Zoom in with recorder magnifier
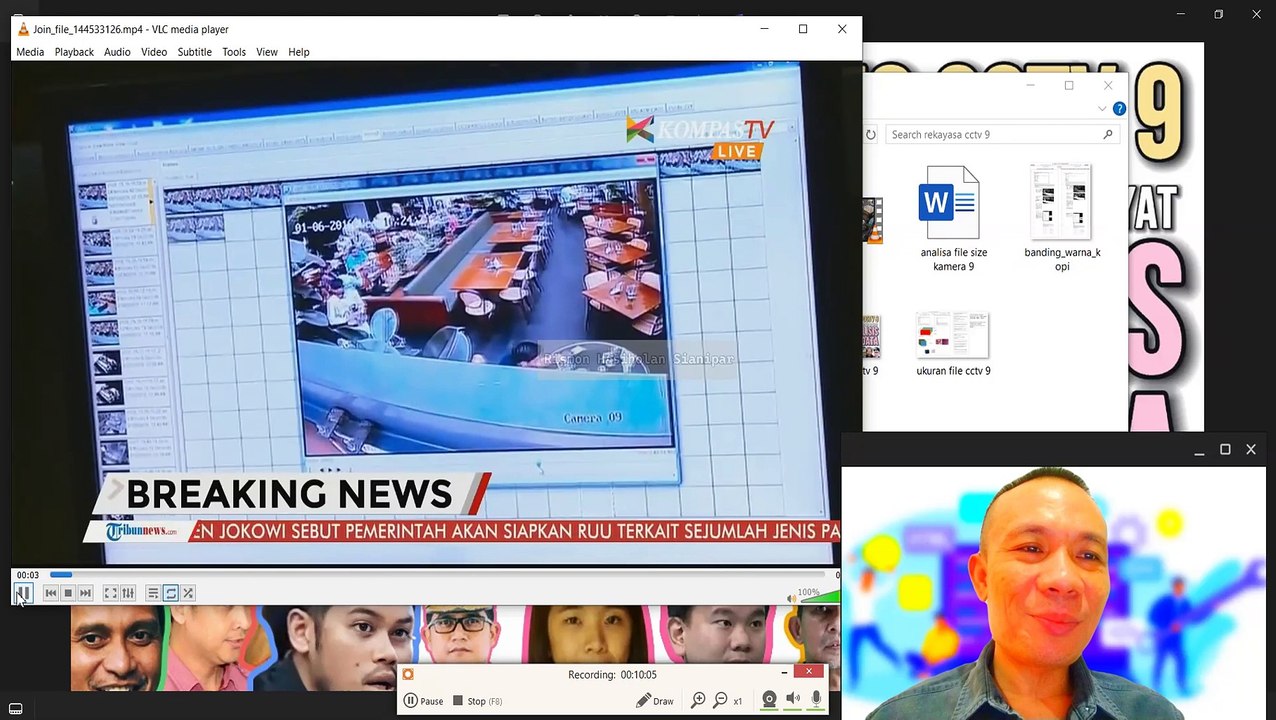 pos(698,700)
